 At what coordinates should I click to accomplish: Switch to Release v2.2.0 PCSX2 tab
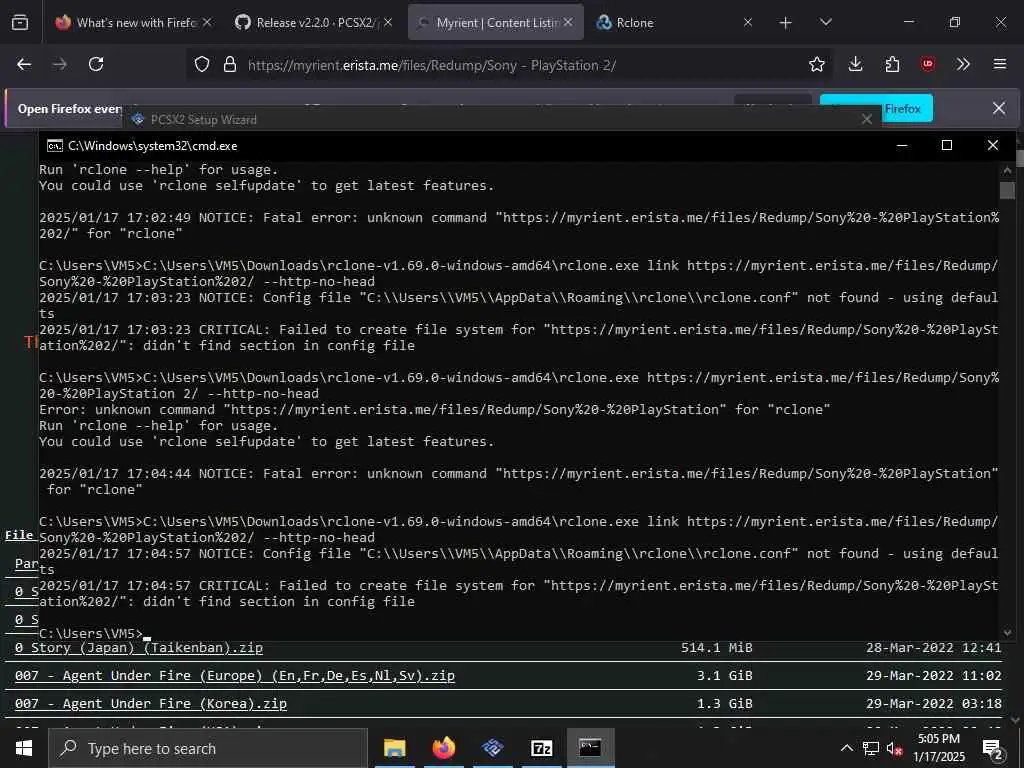pos(313,23)
